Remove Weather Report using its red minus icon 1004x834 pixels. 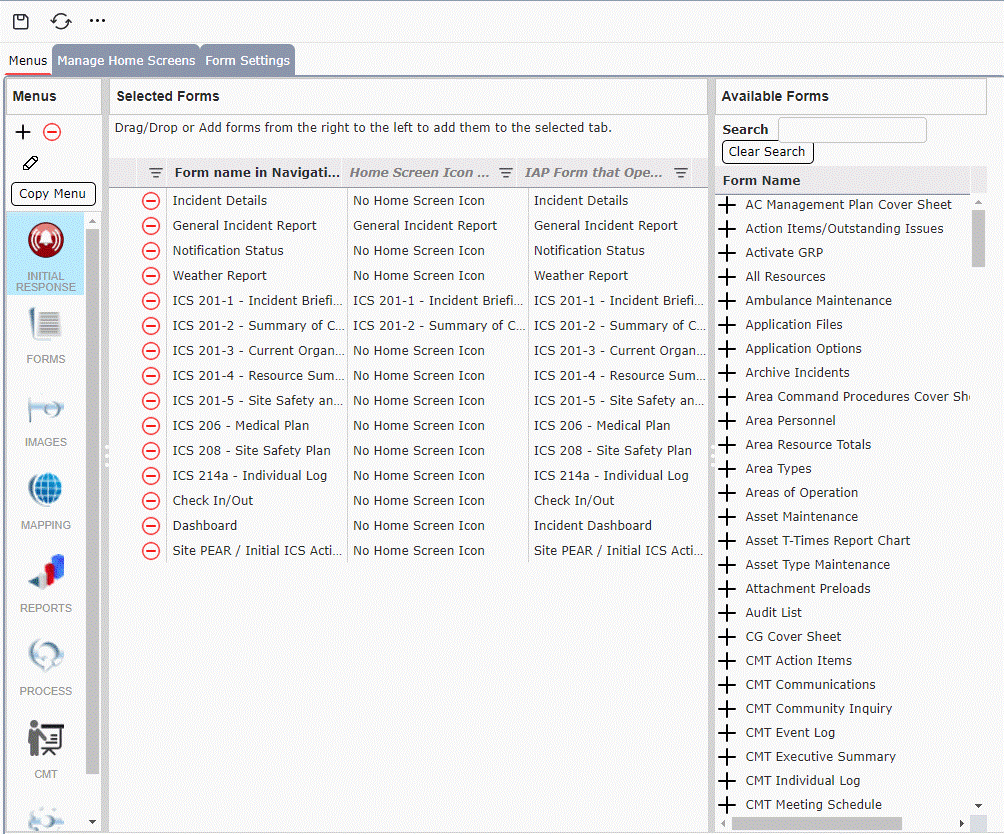point(150,275)
